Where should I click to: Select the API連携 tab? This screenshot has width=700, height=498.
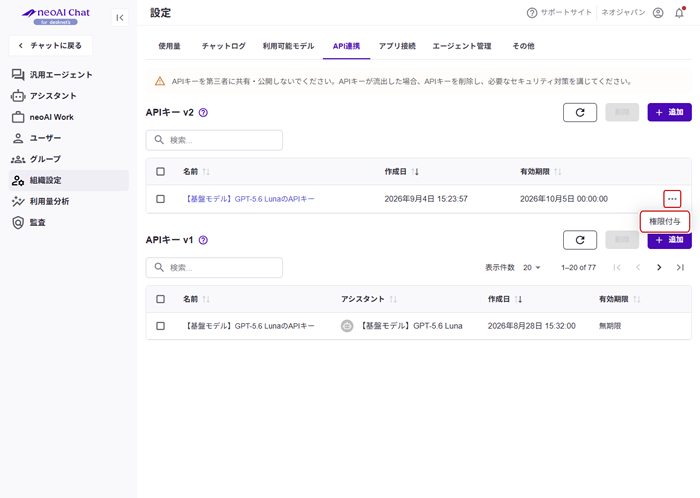(346, 46)
